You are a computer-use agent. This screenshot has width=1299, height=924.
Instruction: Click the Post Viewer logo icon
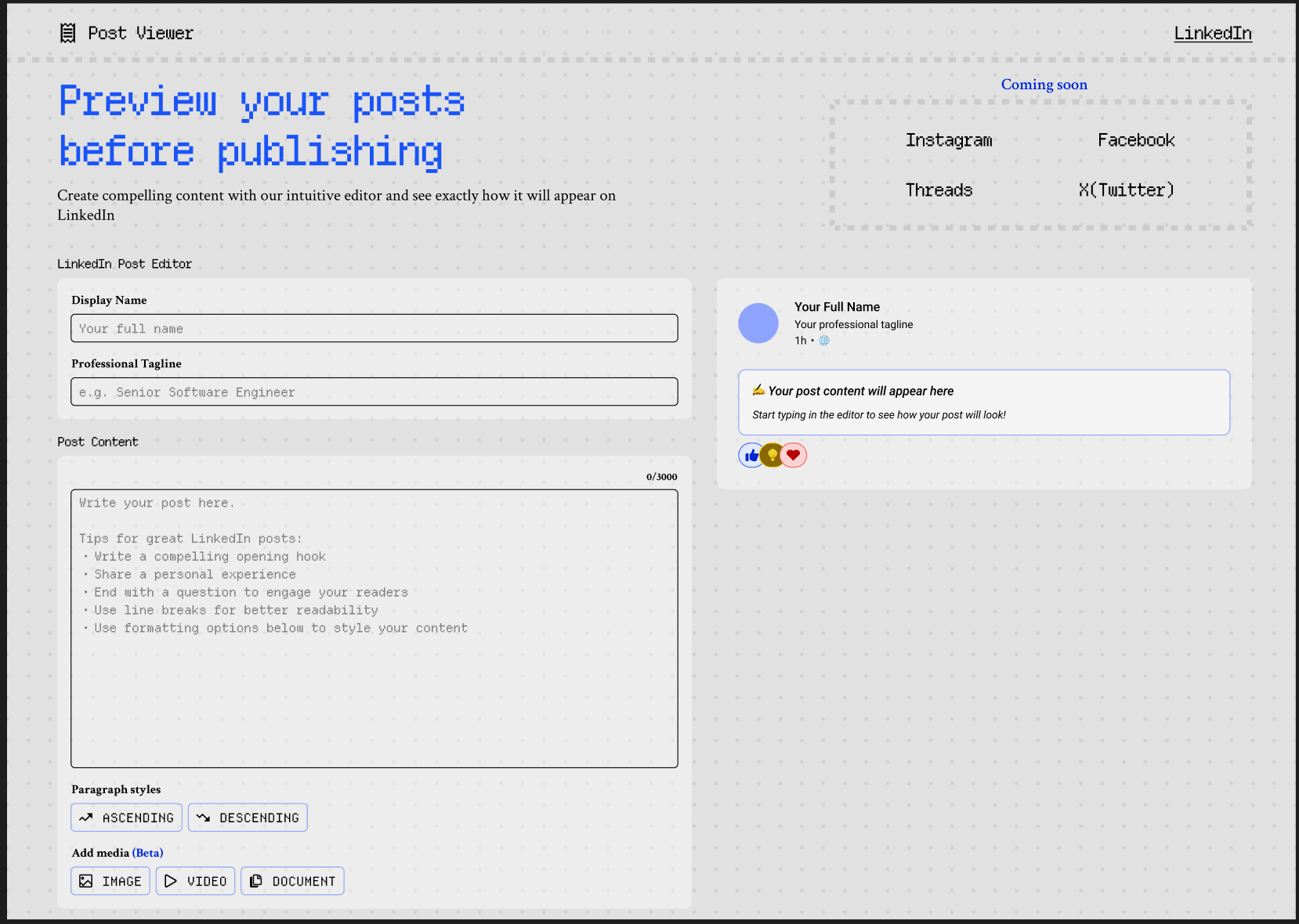coord(68,33)
